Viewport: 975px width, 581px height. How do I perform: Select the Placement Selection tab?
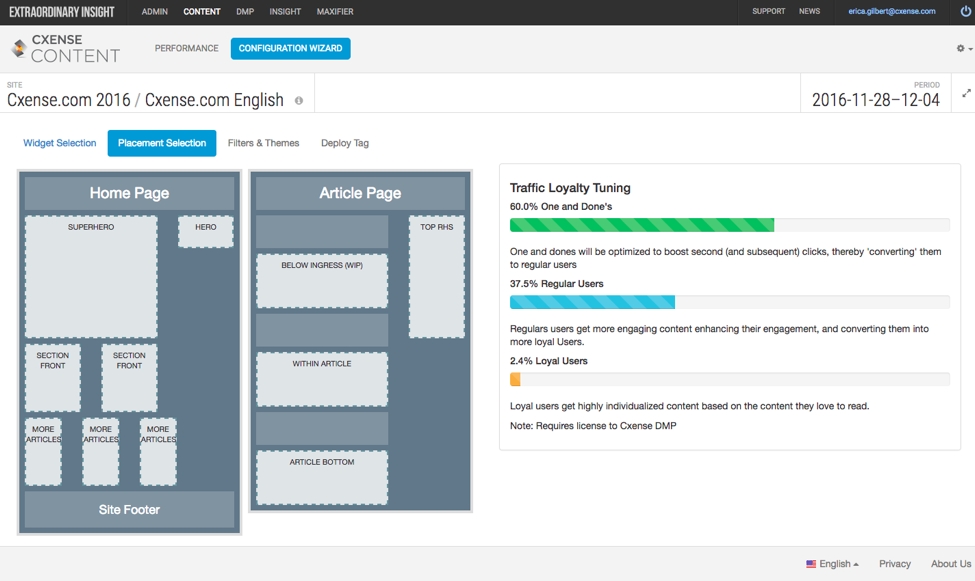(x=162, y=143)
